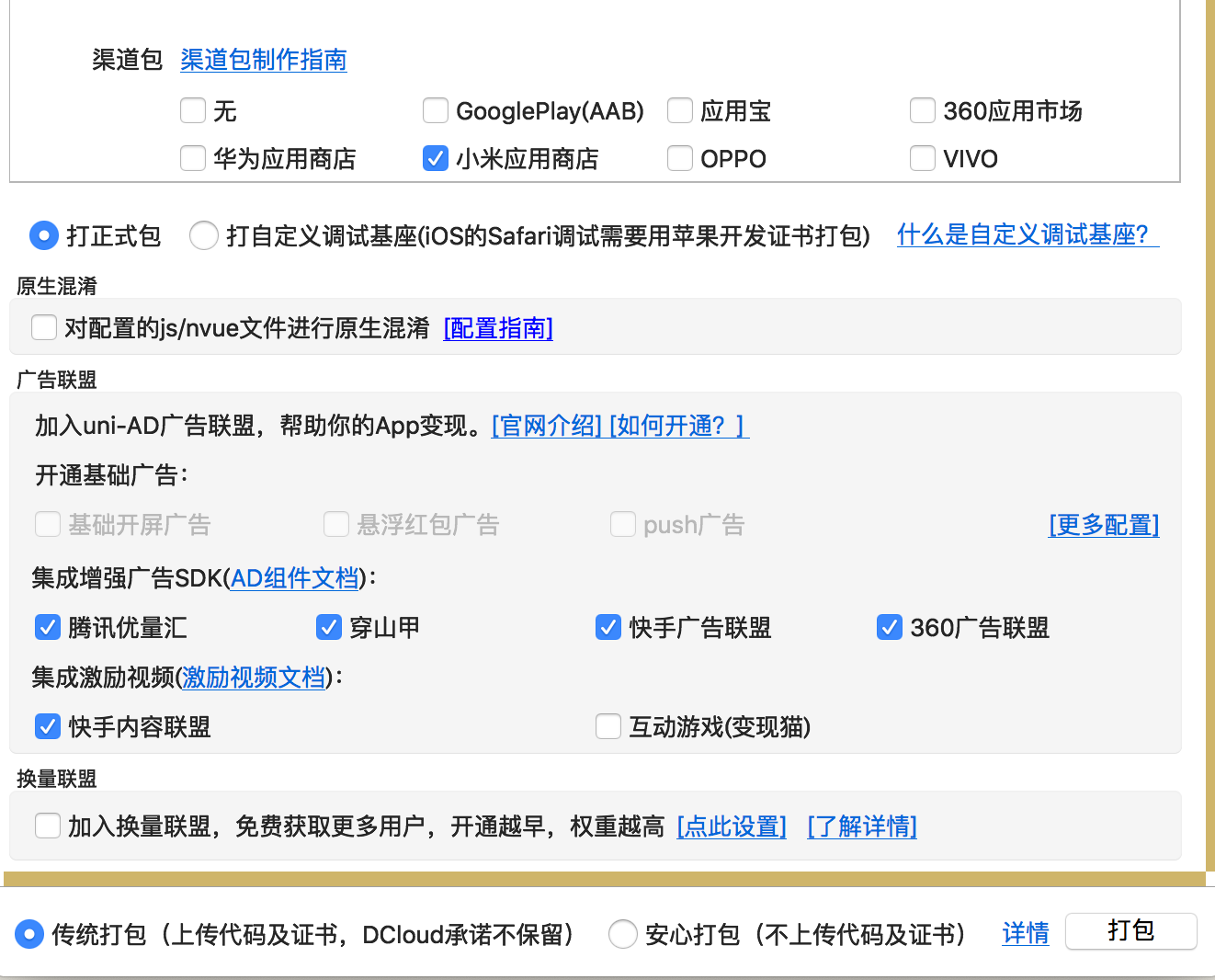Check the GooglePlay(AAB) channel checkbox
The image size is (1215, 980).
point(436,111)
